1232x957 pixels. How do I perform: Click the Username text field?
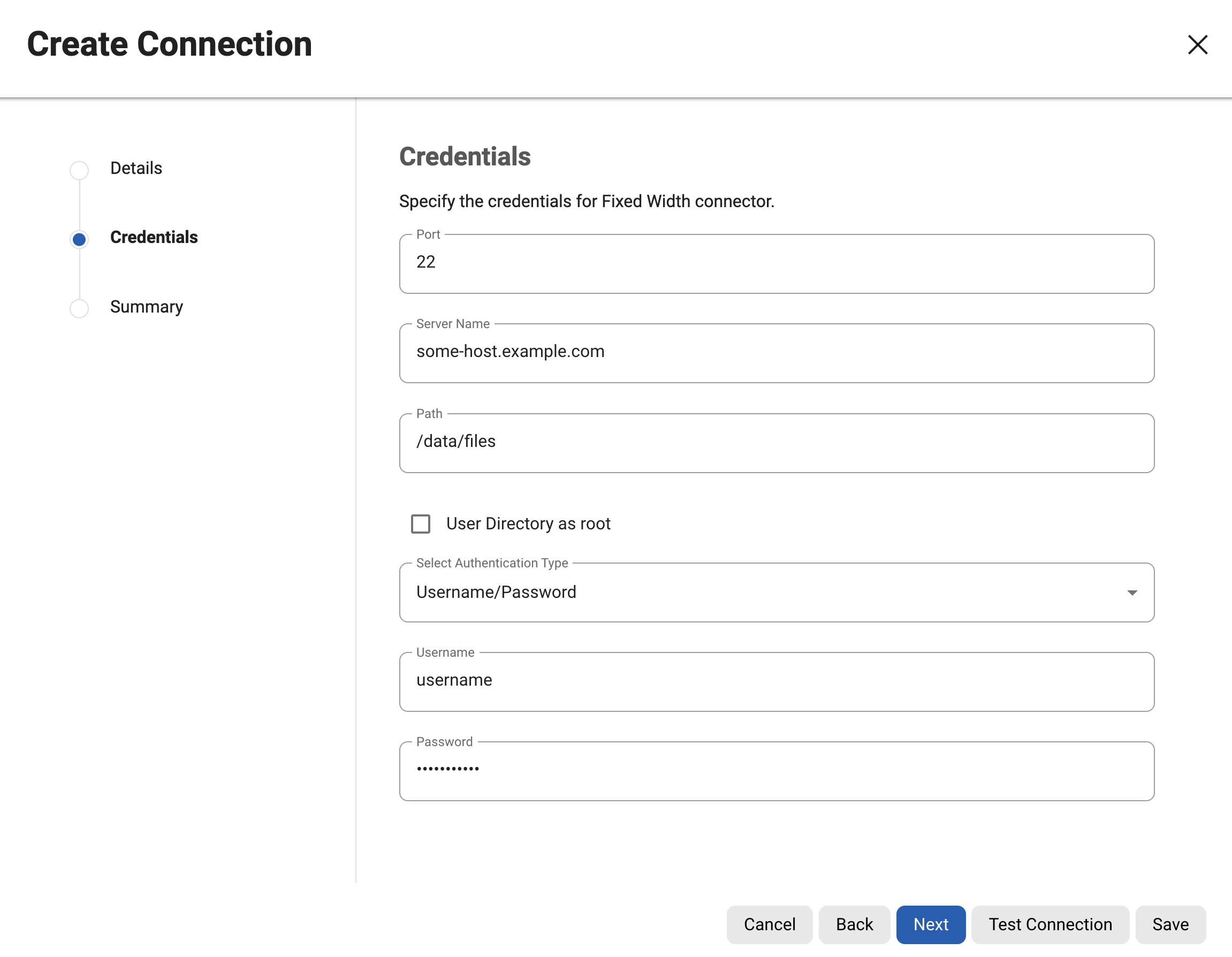(776, 681)
